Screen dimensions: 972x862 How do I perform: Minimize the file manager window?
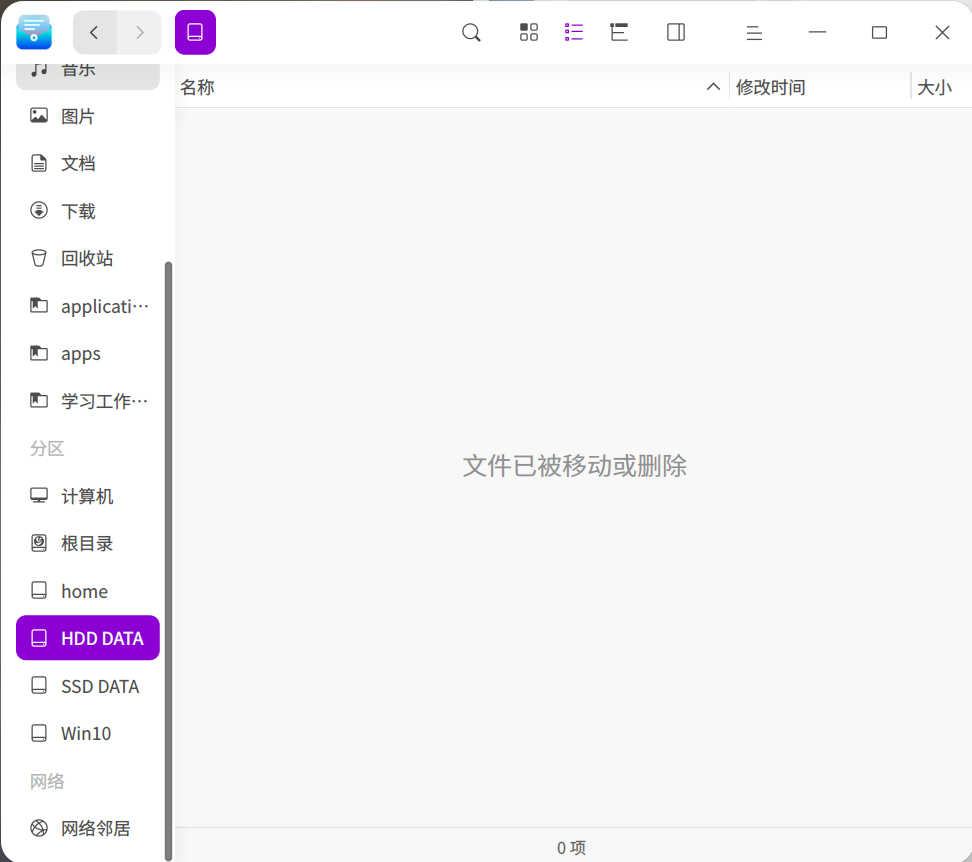818,32
